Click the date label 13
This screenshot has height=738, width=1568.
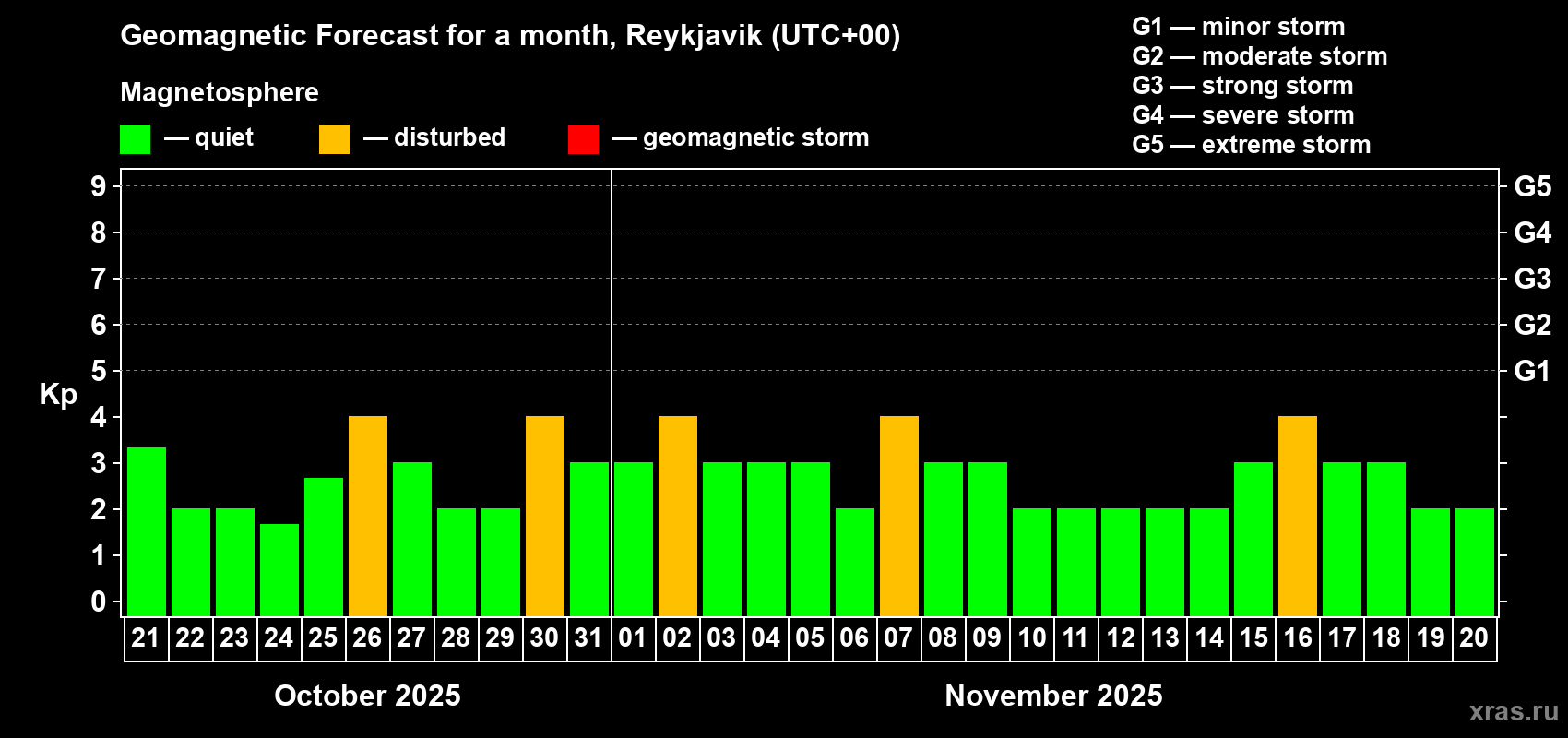tap(1165, 637)
